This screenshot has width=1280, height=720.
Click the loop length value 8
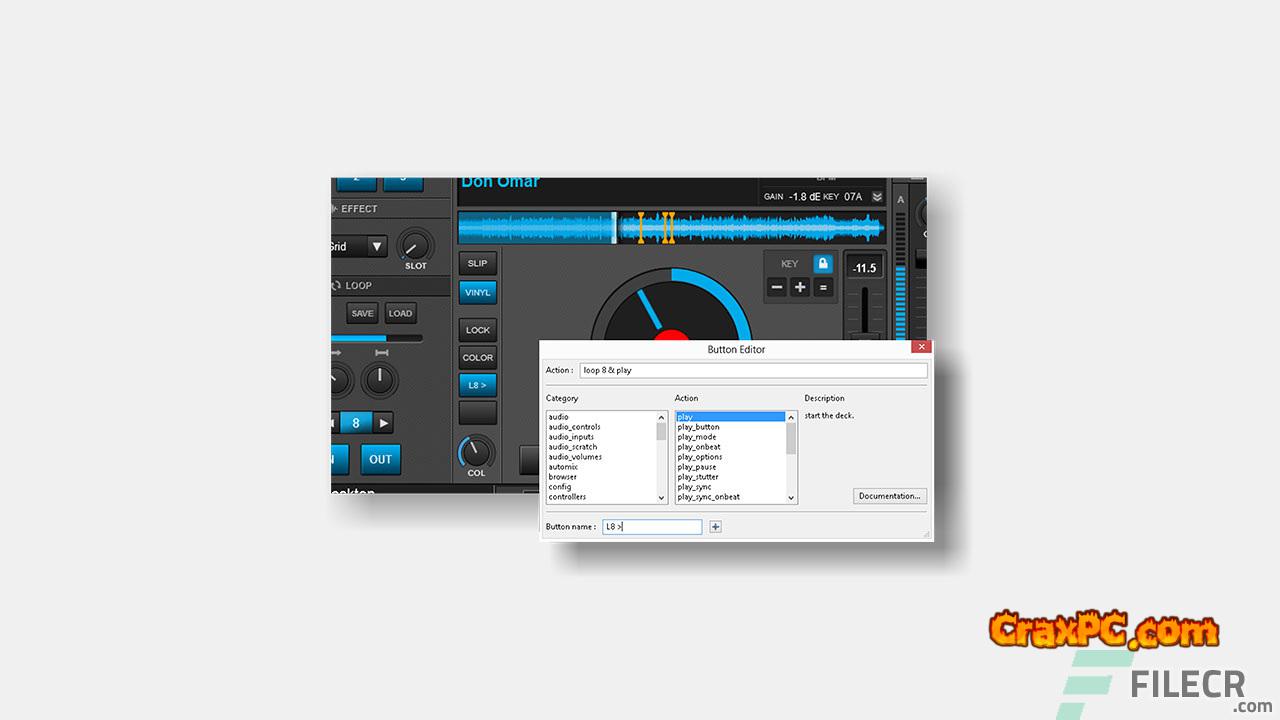point(356,423)
